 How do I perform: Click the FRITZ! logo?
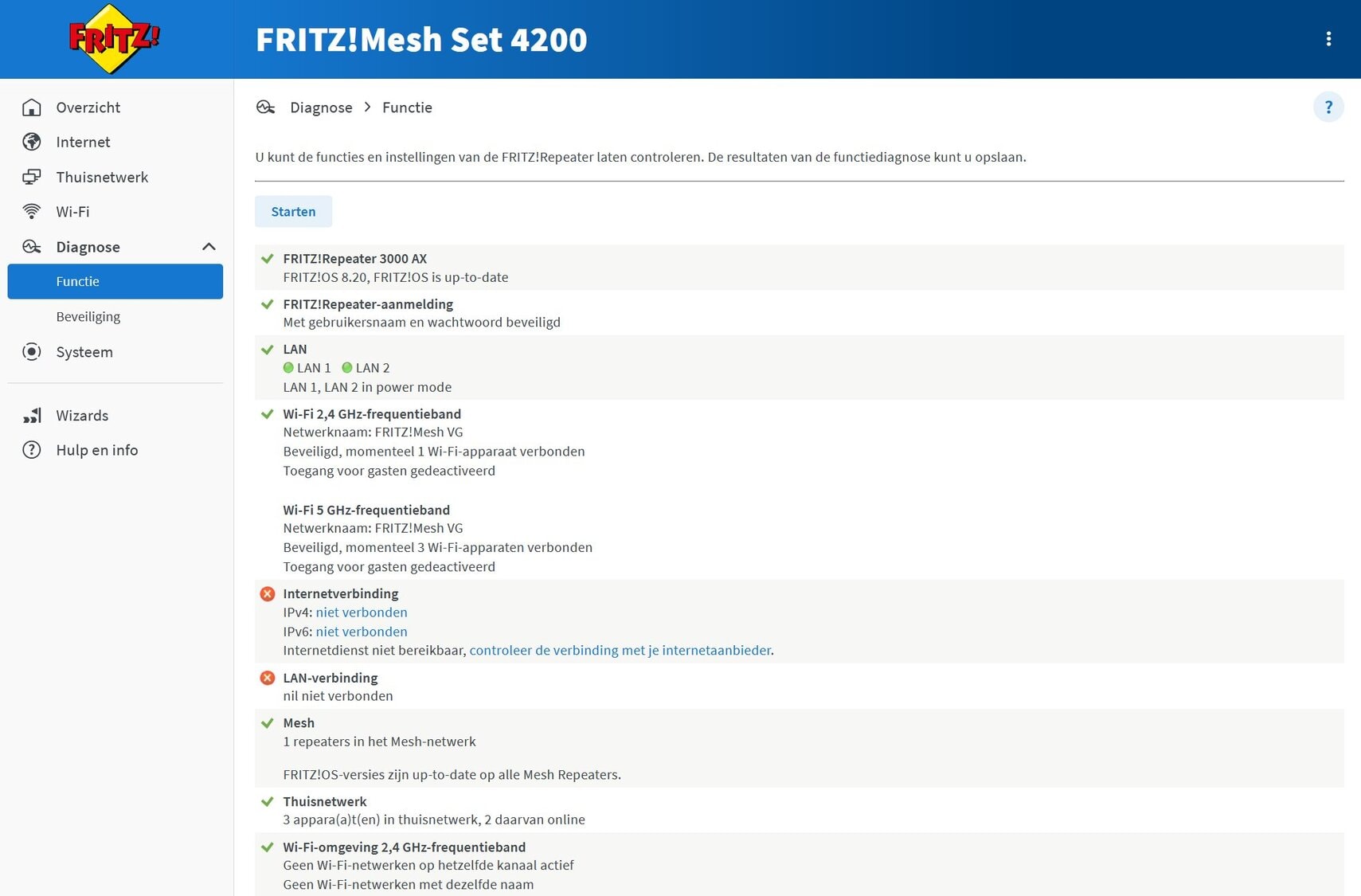tap(115, 39)
